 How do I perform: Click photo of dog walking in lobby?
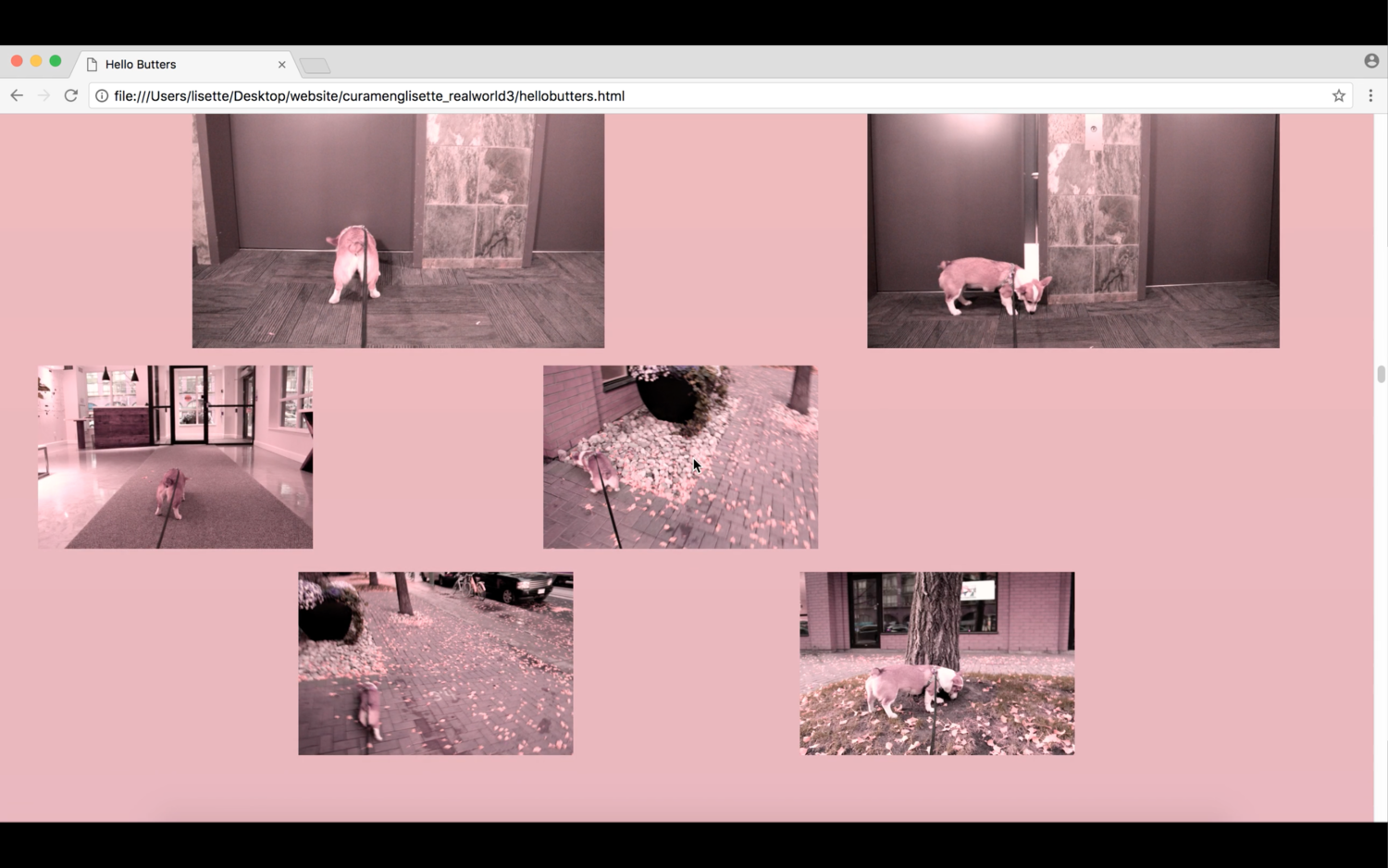(175, 456)
